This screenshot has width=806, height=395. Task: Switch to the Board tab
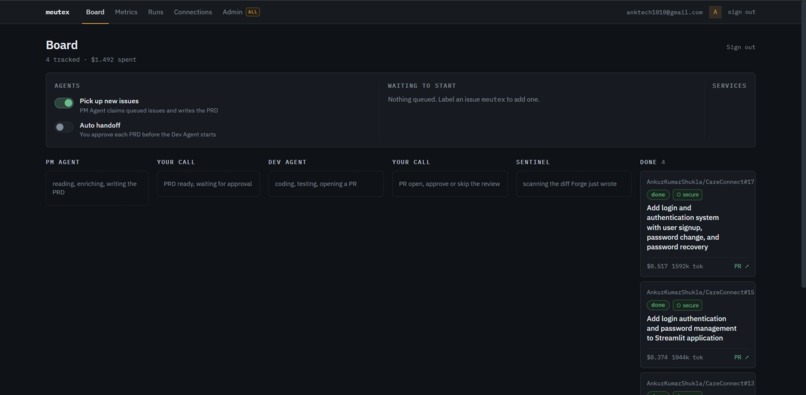95,12
